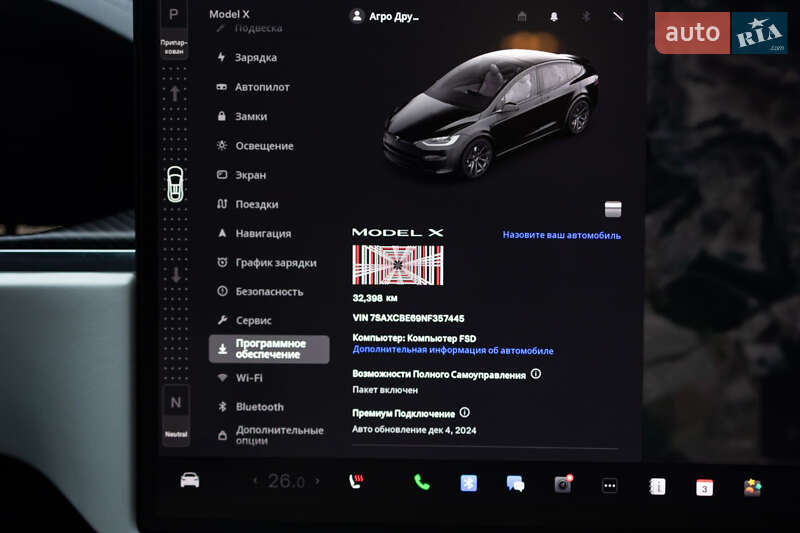Screen dimensions: 800x533
Task: Toggle the seat heater icon
Action: (x=356, y=480)
